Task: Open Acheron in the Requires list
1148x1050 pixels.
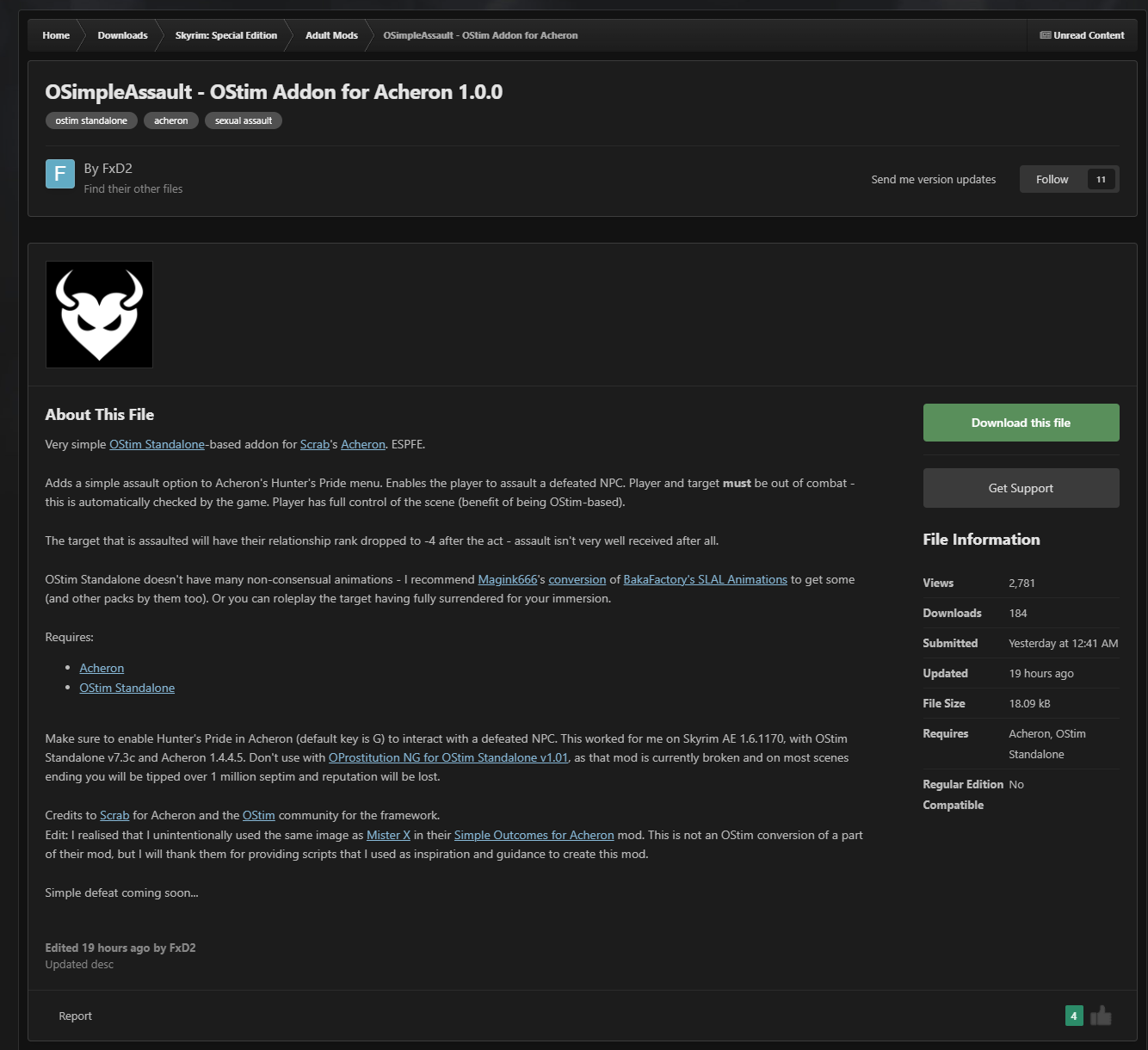Action: tap(102, 669)
